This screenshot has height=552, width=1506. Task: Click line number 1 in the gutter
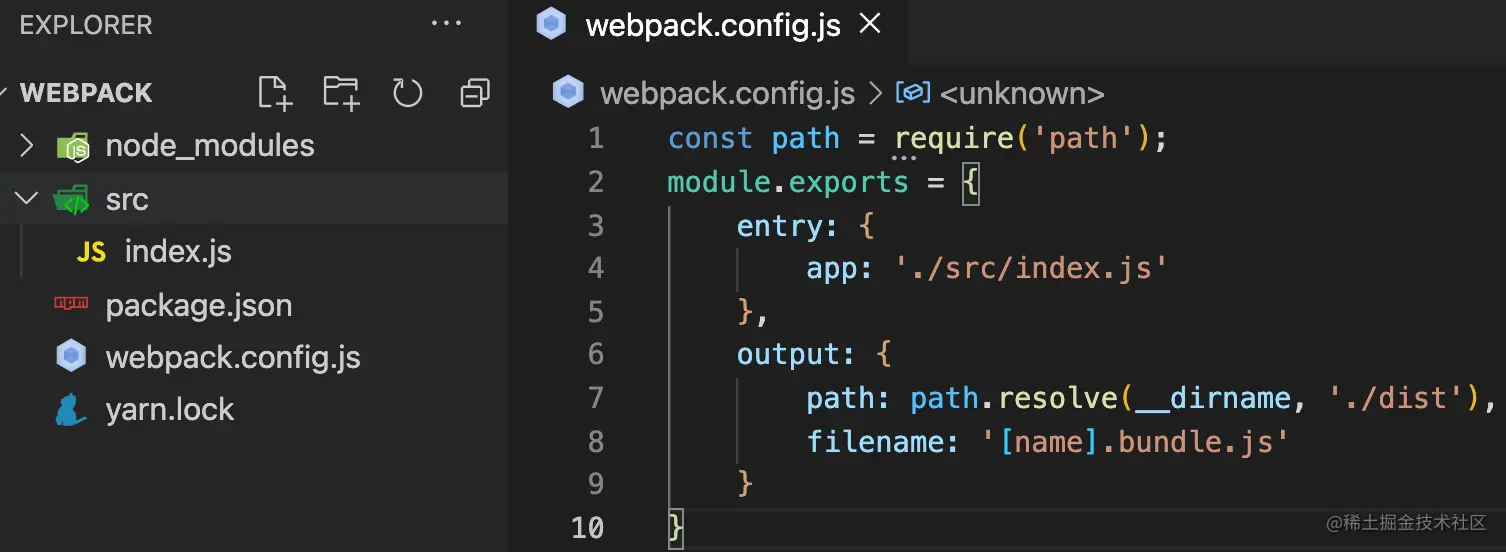(596, 138)
